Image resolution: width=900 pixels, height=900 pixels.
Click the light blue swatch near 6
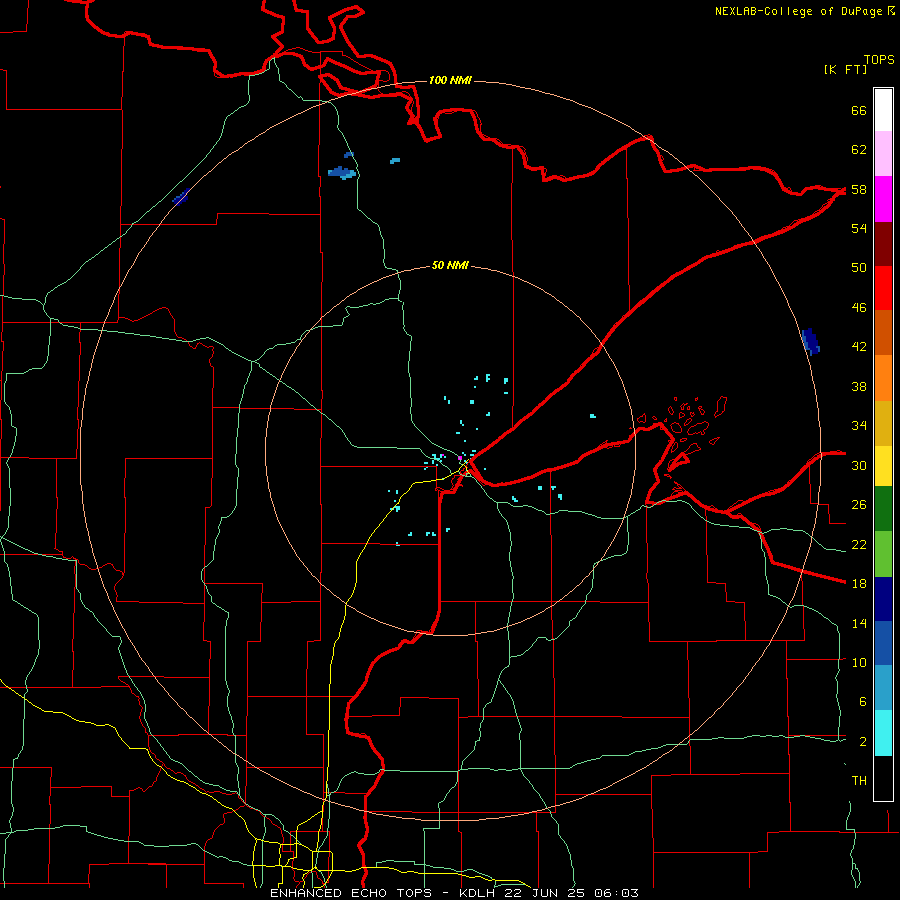tap(883, 688)
